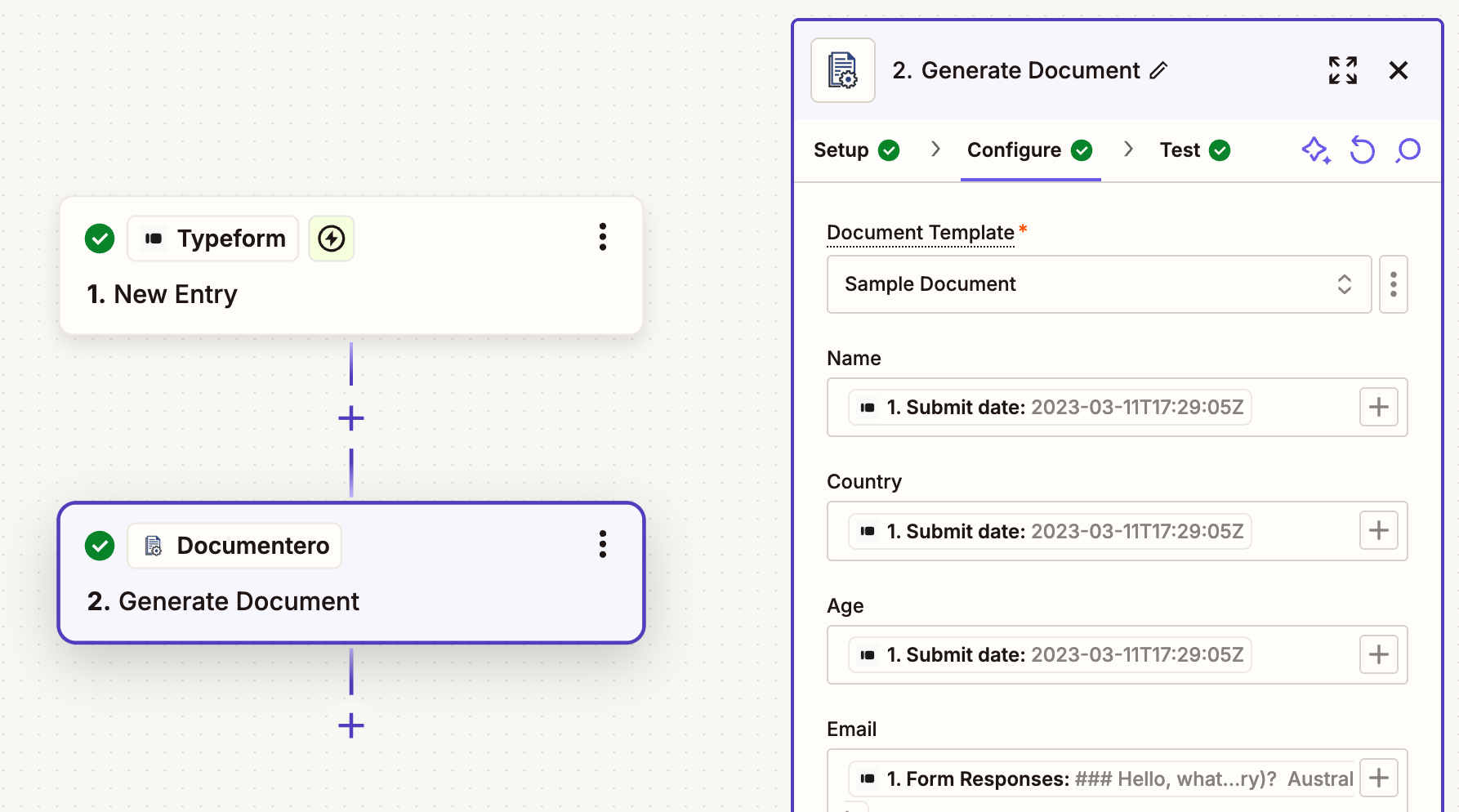Click the undo/refresh arrow icon
Viewport: 1459px width, 812px height.
1362,150
